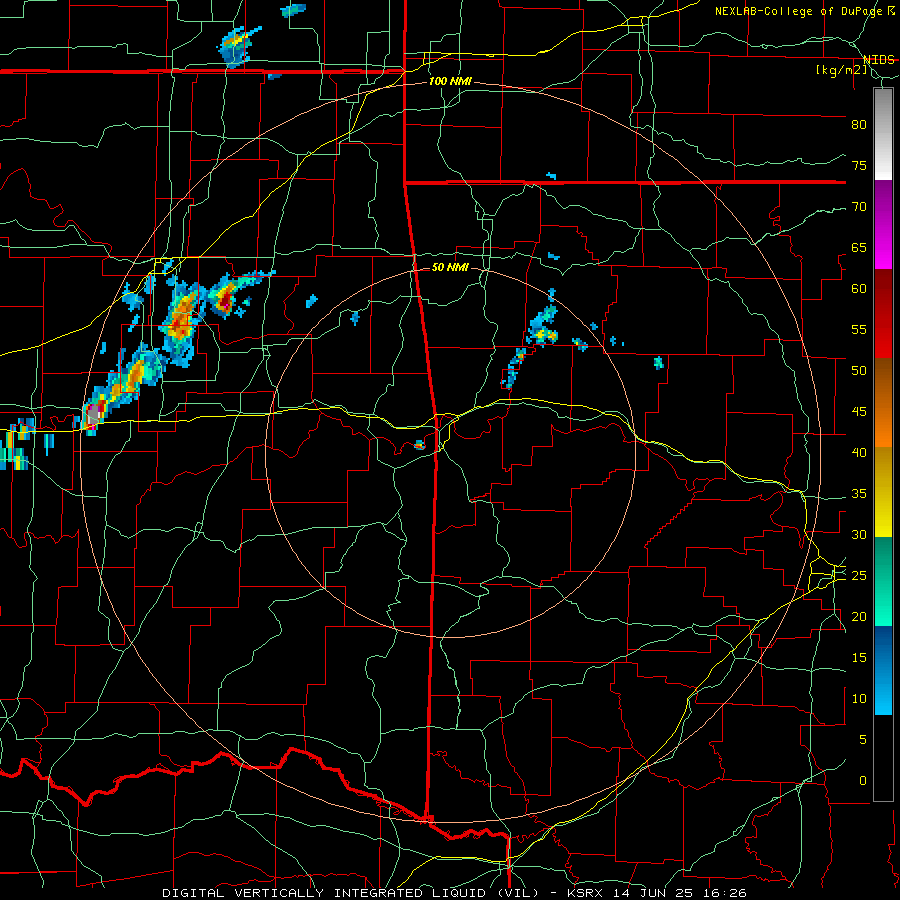Click the small storm cell near radar center
900x900 pixels.
[420, 445]
